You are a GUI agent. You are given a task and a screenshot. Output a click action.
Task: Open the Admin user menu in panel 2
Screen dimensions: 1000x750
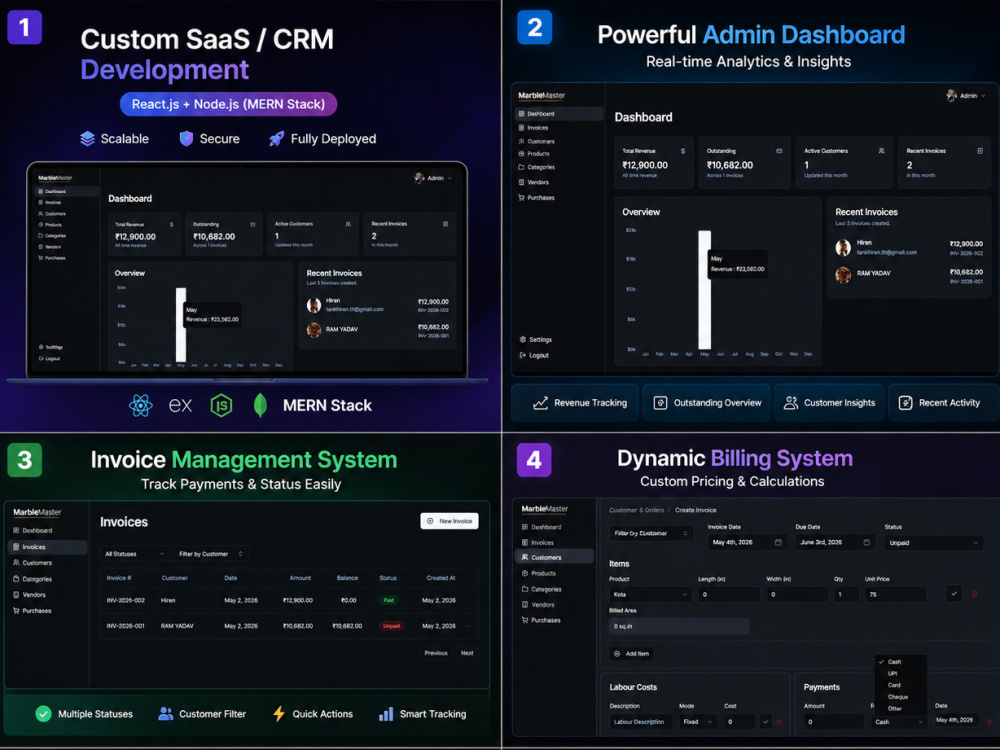pos(966,96)
